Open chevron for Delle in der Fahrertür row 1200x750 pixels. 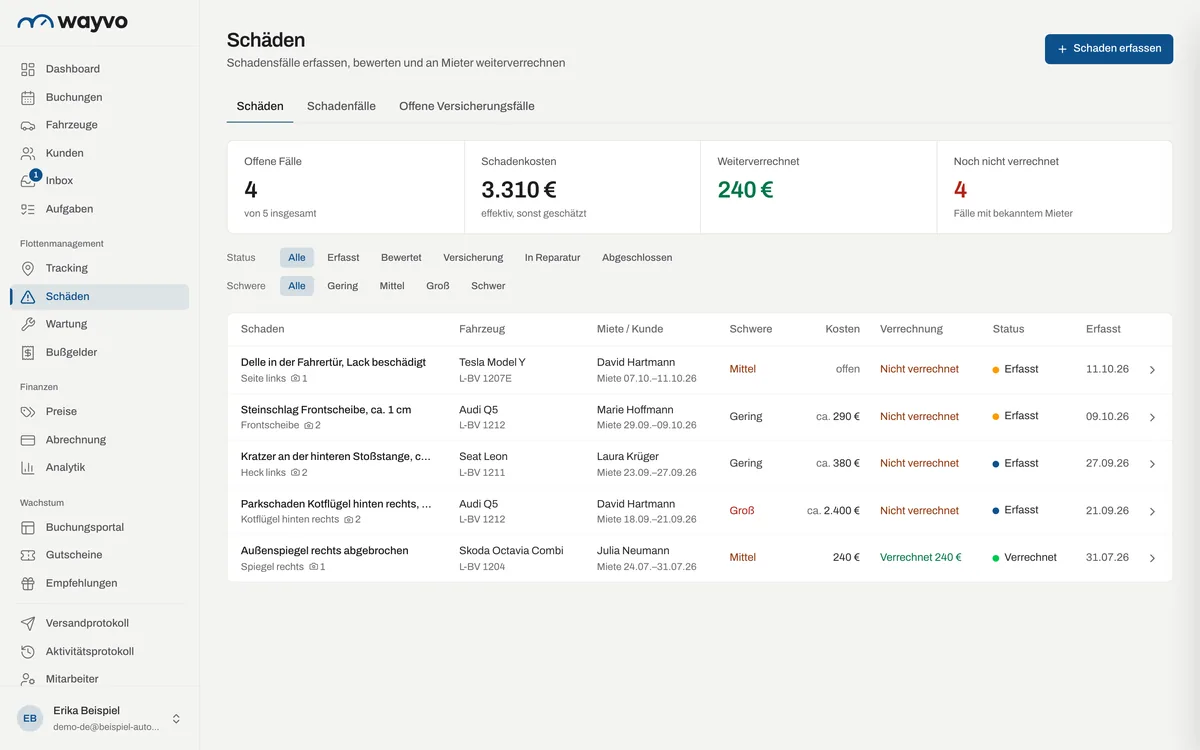point(1152,370)
